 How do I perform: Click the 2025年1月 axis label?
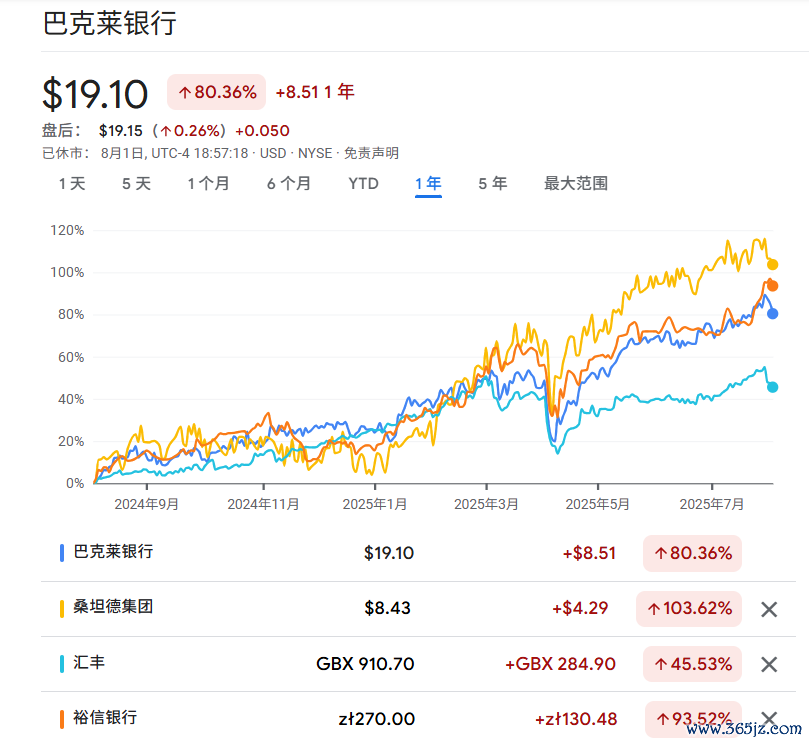(x=375, y=504)
